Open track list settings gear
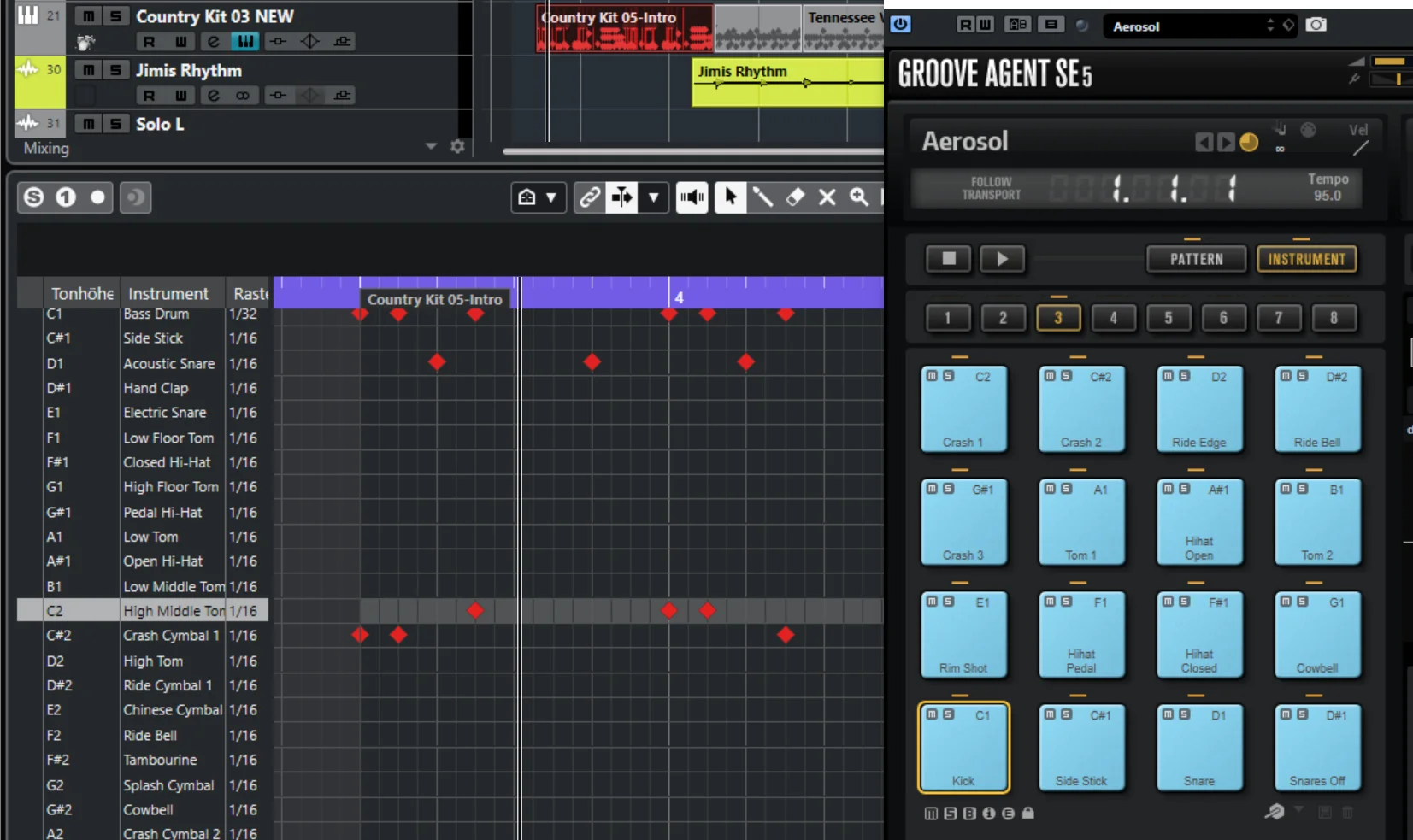The width and height of the screenshot is (1413, 840). (457, 147)
